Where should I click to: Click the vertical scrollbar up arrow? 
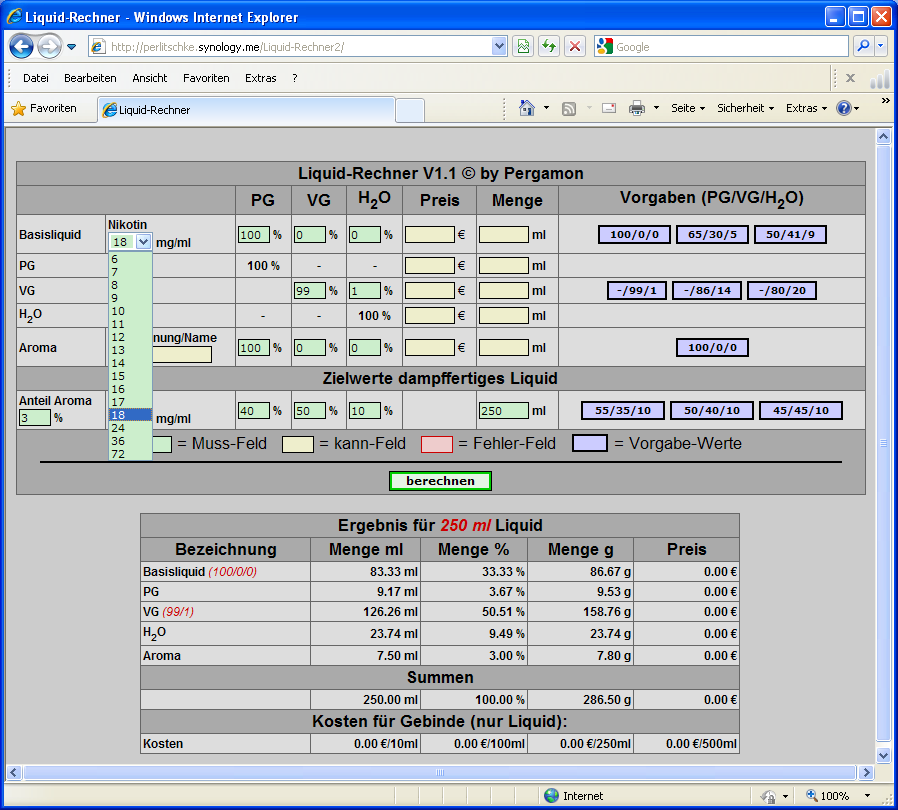883,136
